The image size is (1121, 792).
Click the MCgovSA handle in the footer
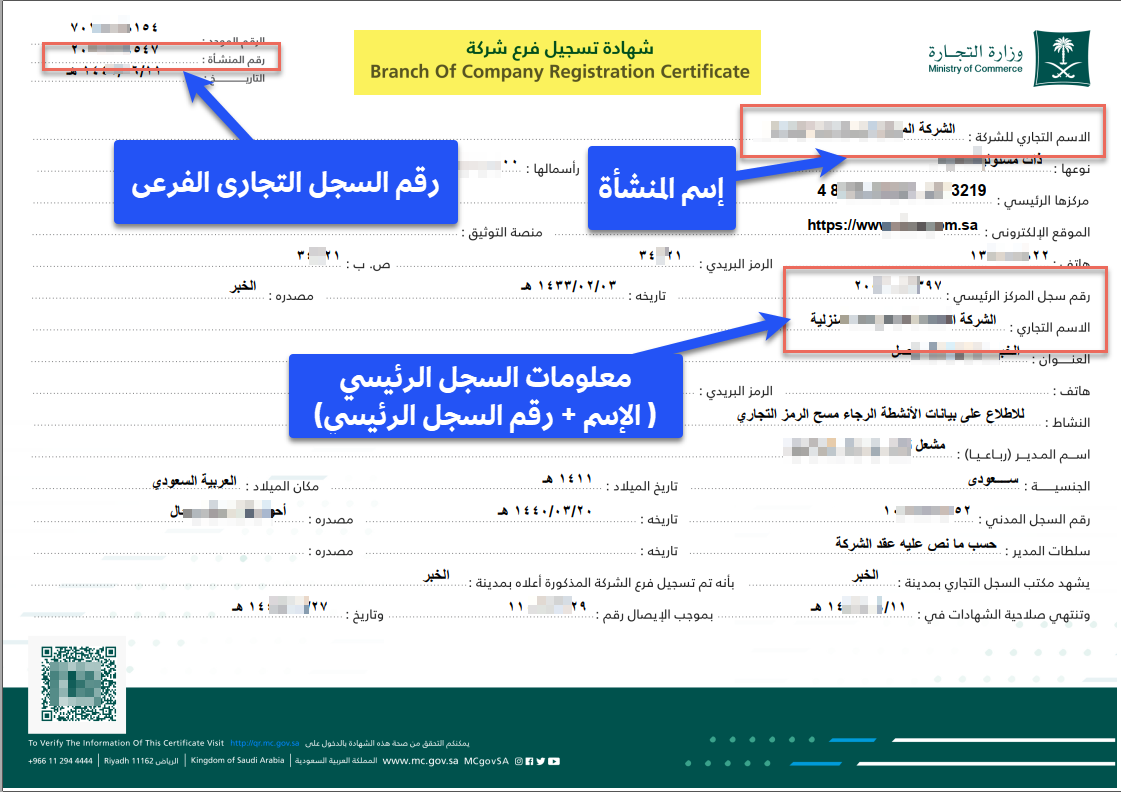[x=487, y=761]
